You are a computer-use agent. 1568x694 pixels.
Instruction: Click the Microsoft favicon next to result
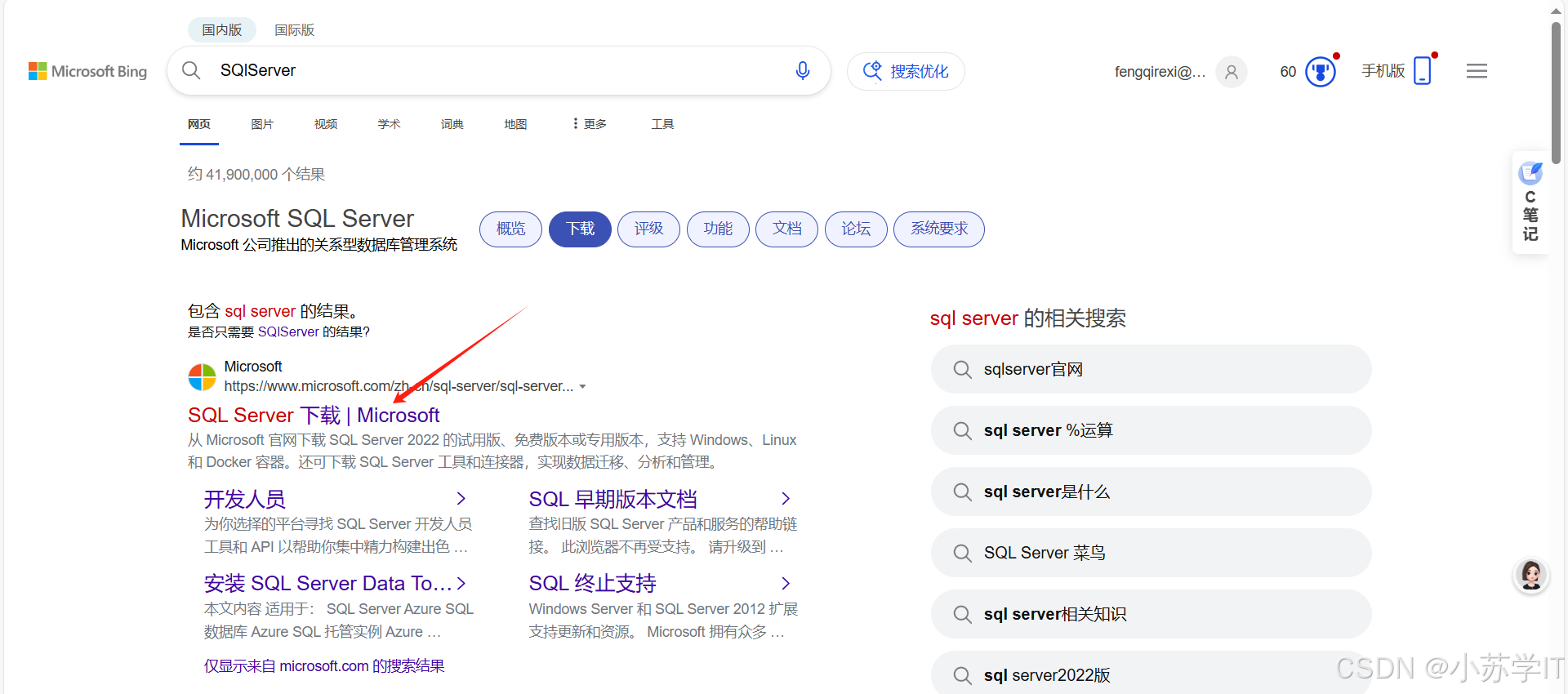[x=202, y=377]
